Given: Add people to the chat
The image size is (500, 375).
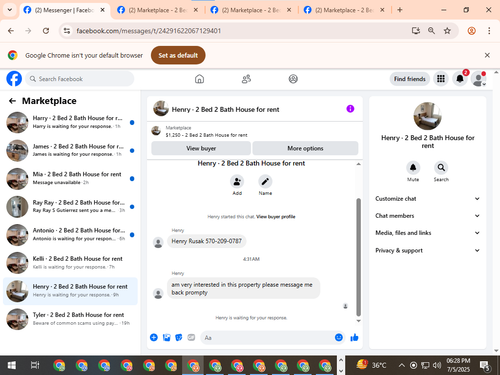Looking at the screenshot, I should (x=237, y=182).
